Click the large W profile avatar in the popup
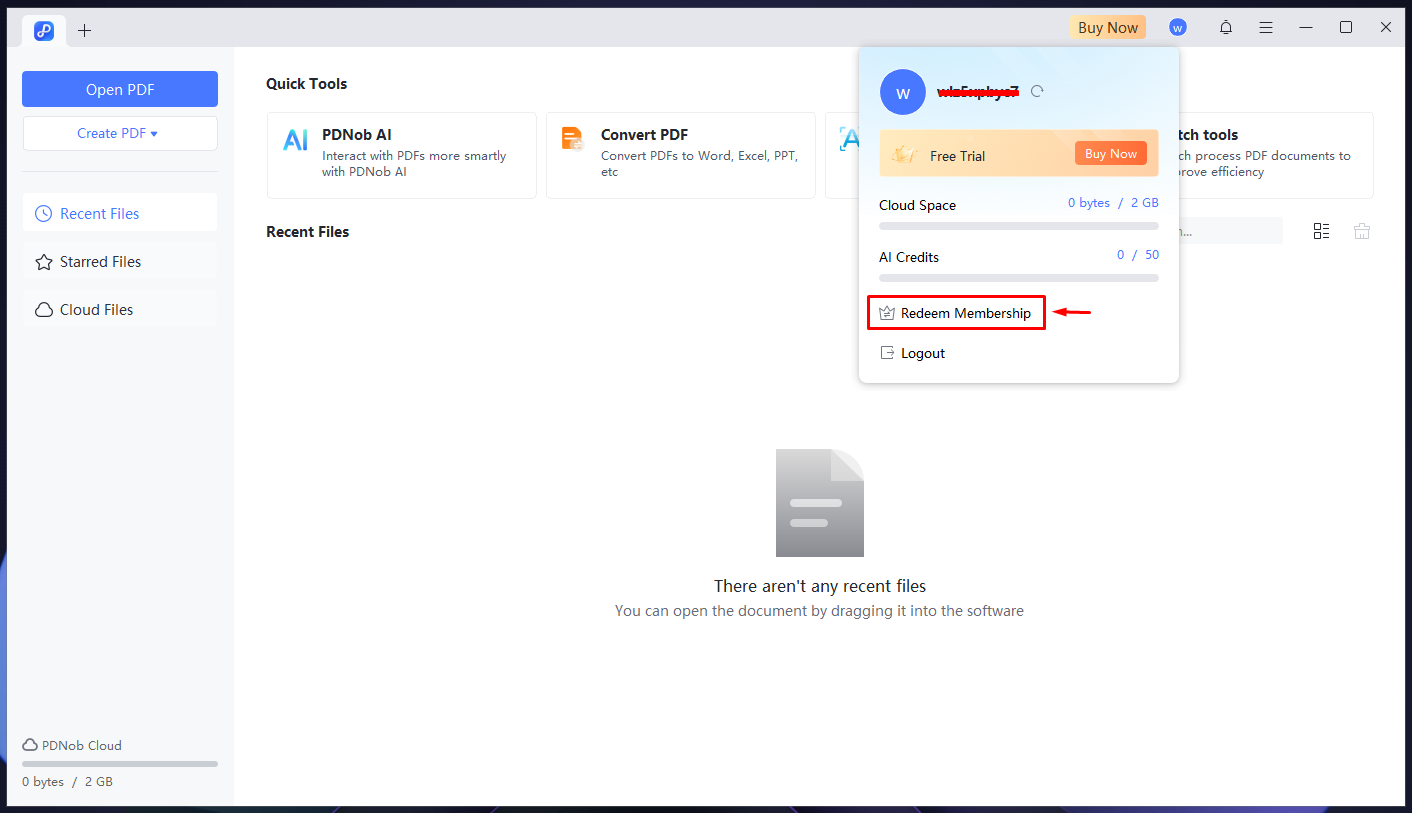1412x813 pixels. point(903,93)
